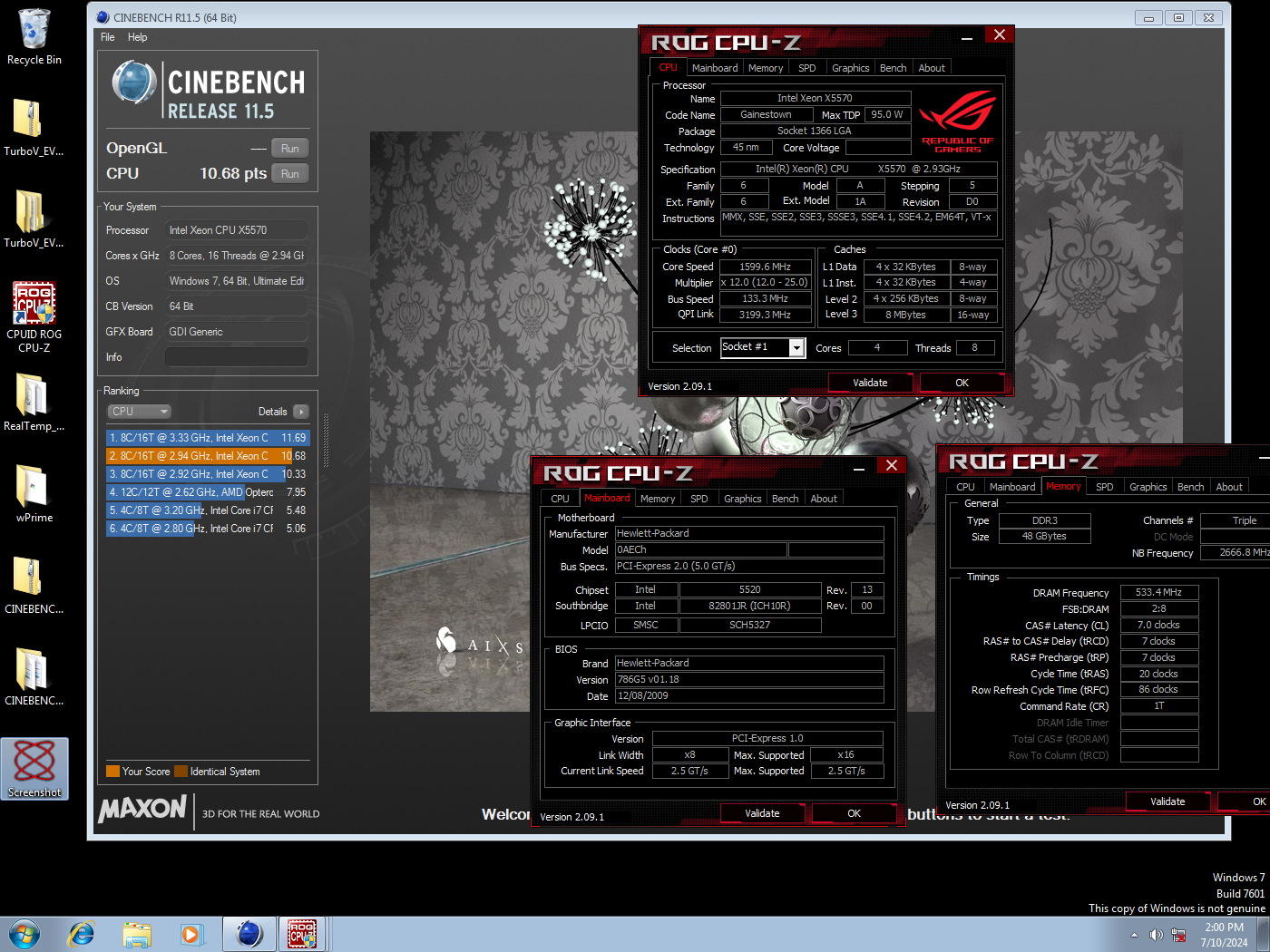Open Windows Media Player taskbar icon

(190, 934)
